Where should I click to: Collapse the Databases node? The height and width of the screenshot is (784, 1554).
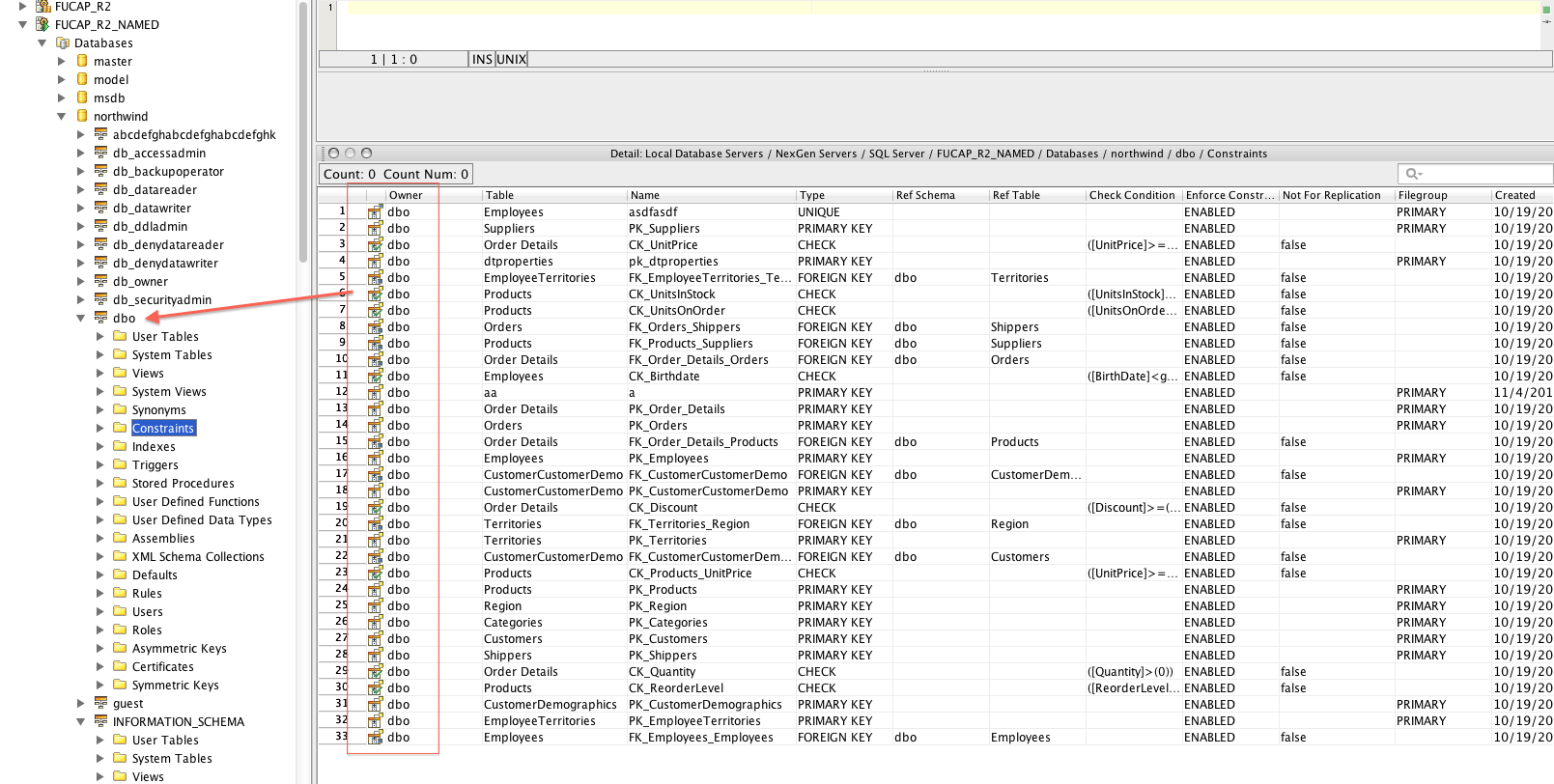coord(42,42)
